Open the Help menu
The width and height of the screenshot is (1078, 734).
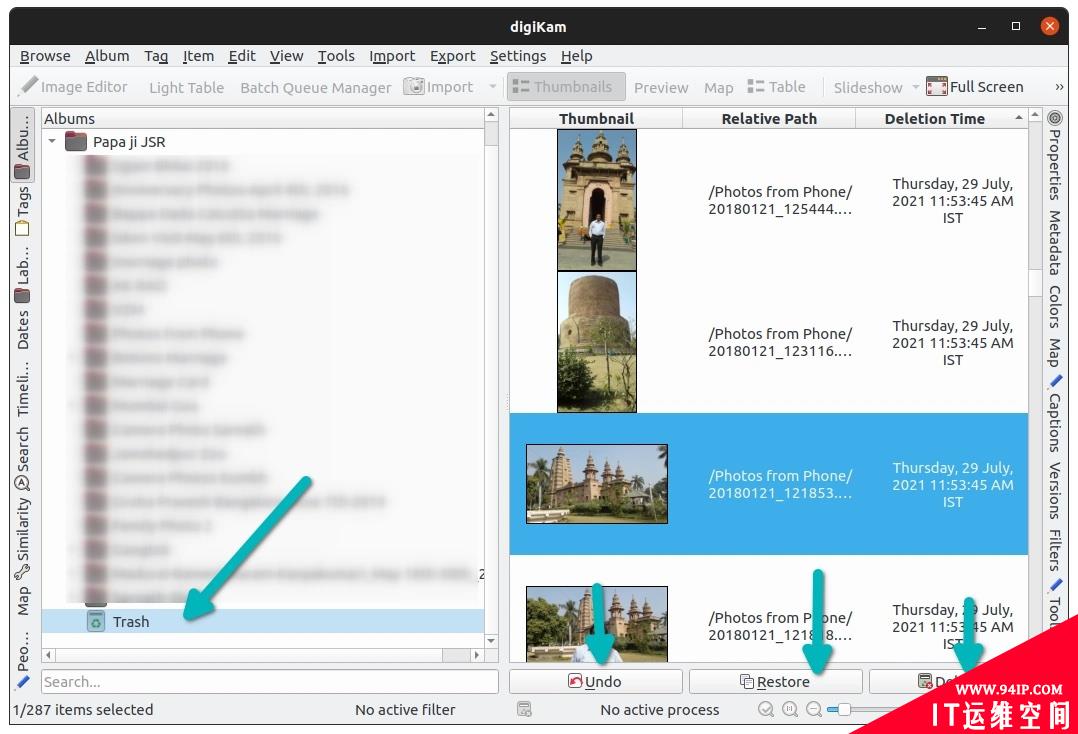[576, 56]
